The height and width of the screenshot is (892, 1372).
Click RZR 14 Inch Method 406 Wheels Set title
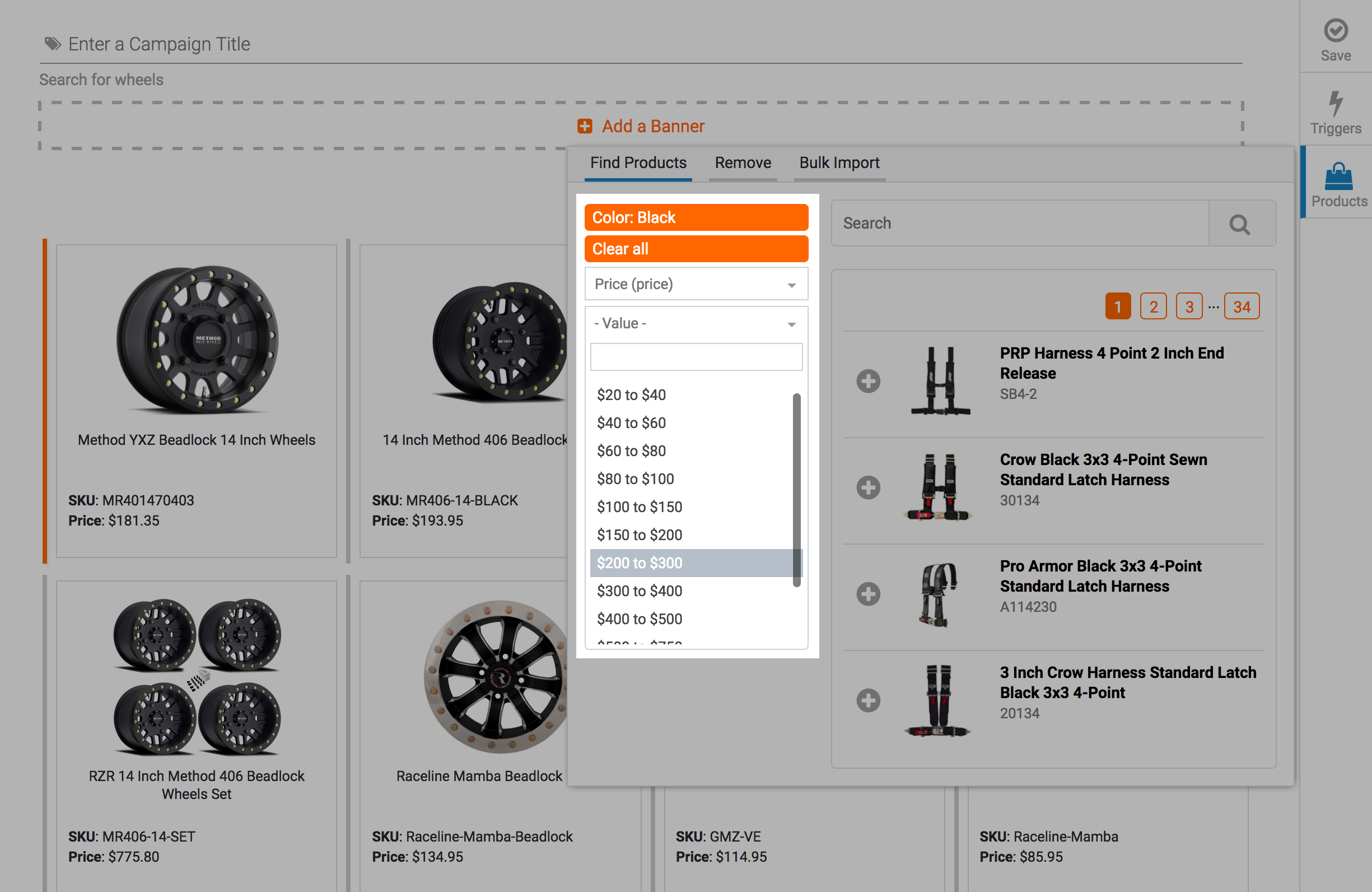197,785
